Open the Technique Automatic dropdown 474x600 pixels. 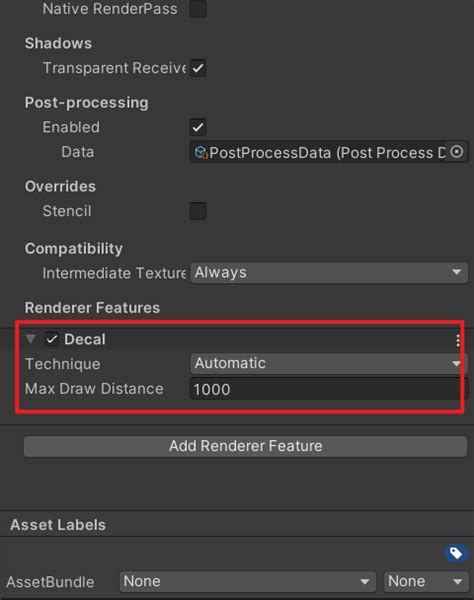click(x=329, y=364)
